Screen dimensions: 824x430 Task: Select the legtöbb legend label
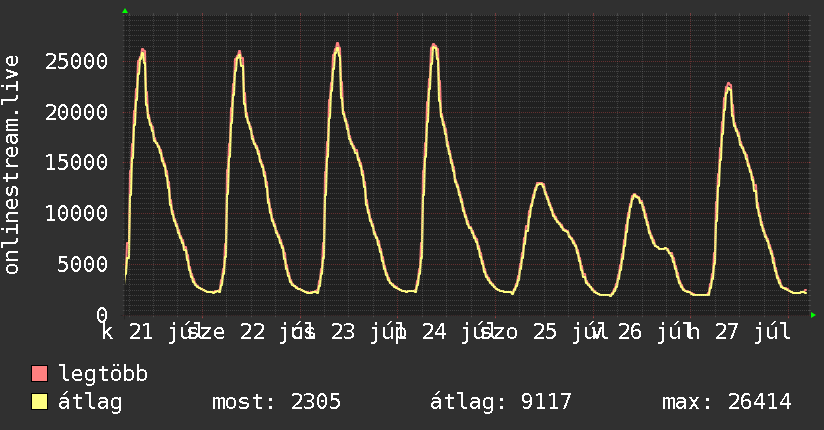[x=103, y=373]
